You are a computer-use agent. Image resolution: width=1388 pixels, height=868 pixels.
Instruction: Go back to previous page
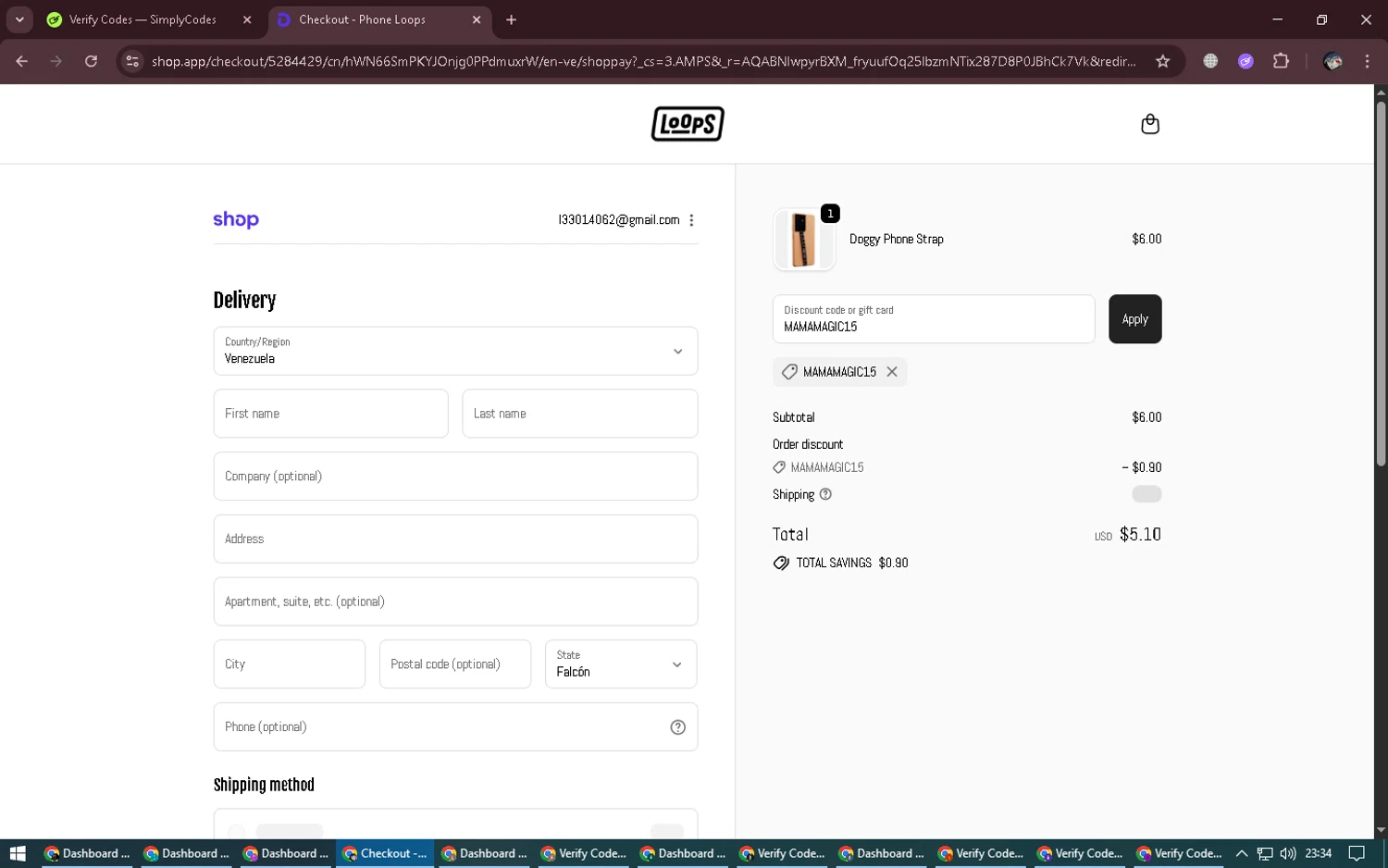pyautogui.click(x=22, y=61)
